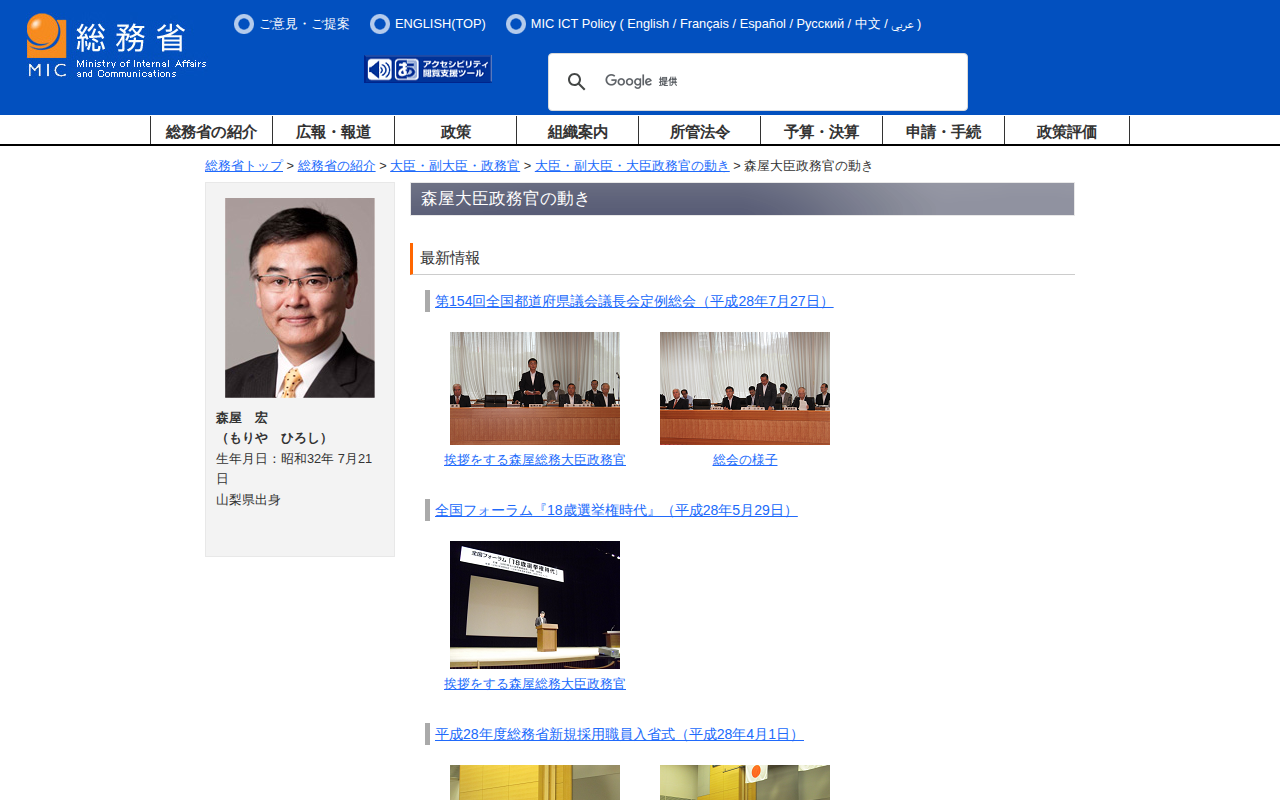The image size is (1280, 800).
Task: Open the 予算・決算 menu
Action: coord(821,131)
